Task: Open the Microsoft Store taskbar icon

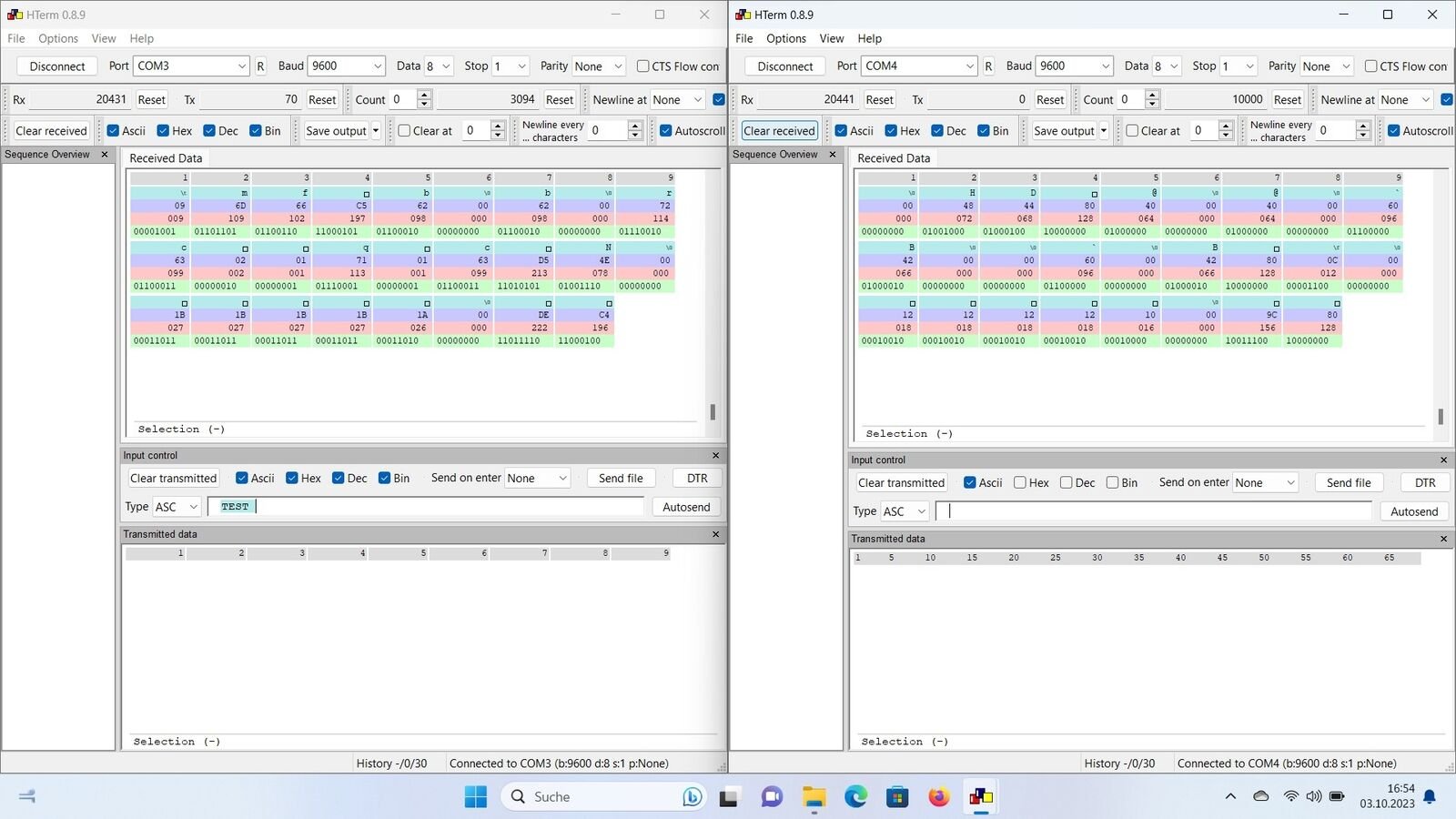Action: (x=897, y=797)
